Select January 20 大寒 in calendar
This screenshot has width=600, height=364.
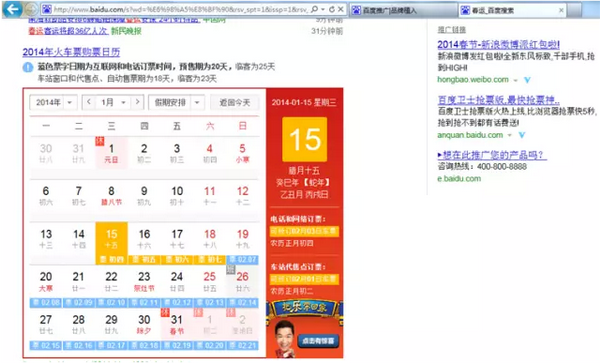tap(46, 281)
